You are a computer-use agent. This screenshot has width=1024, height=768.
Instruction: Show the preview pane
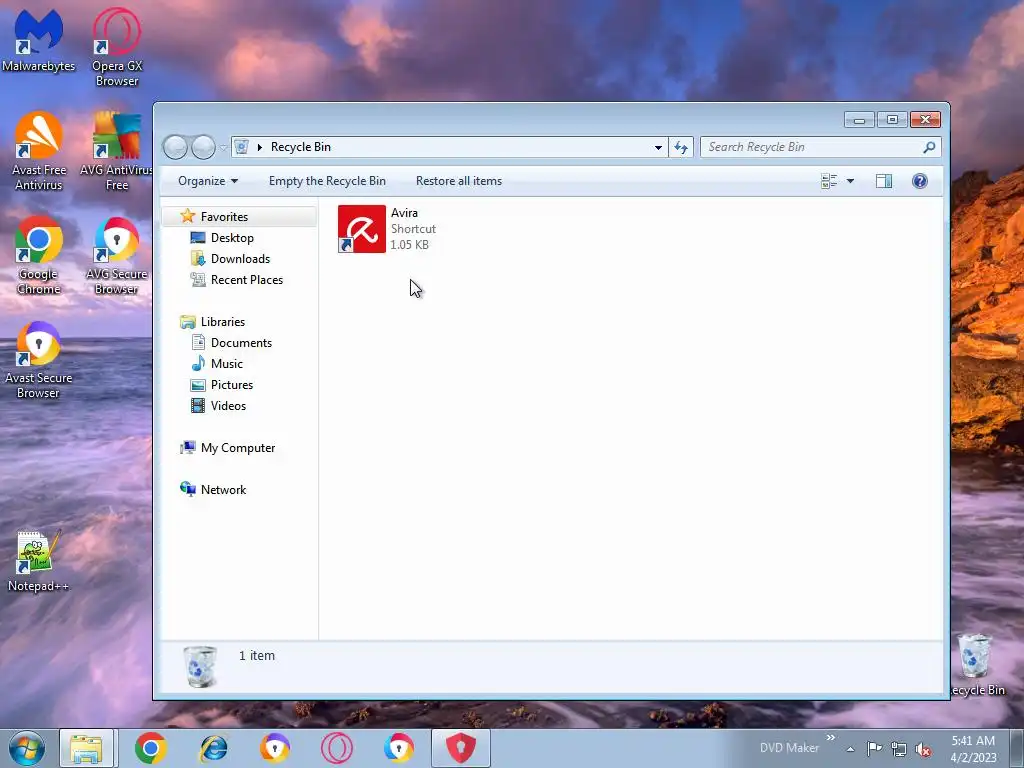(884, 181)
